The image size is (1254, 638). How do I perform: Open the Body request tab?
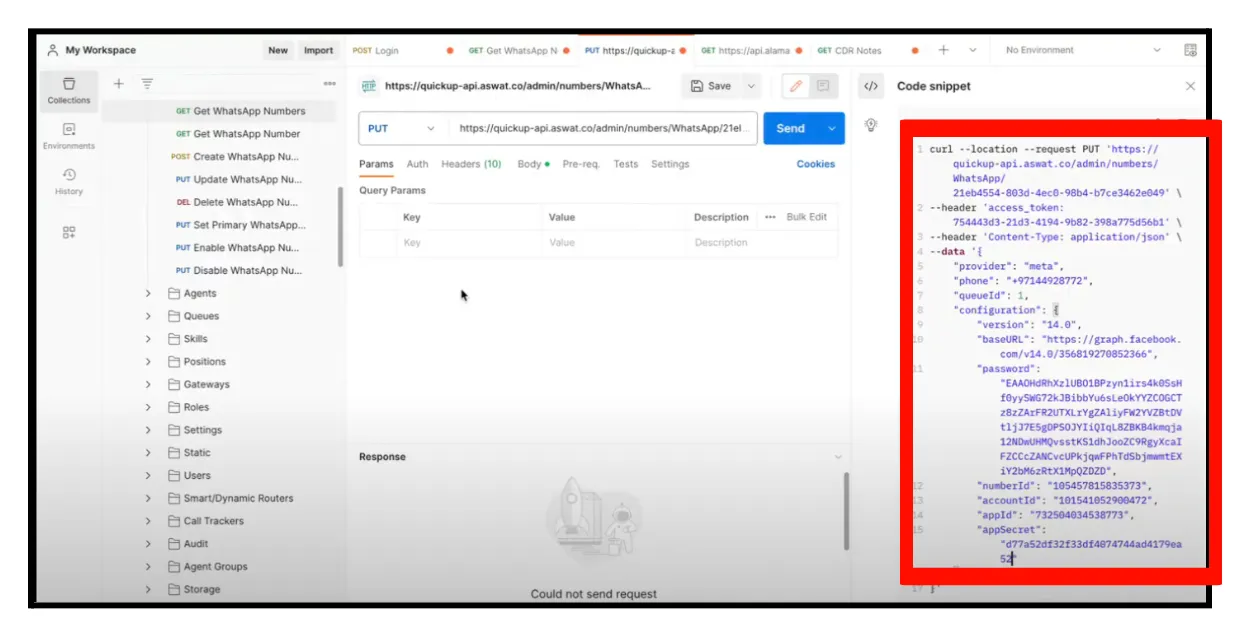pos(533,164)
